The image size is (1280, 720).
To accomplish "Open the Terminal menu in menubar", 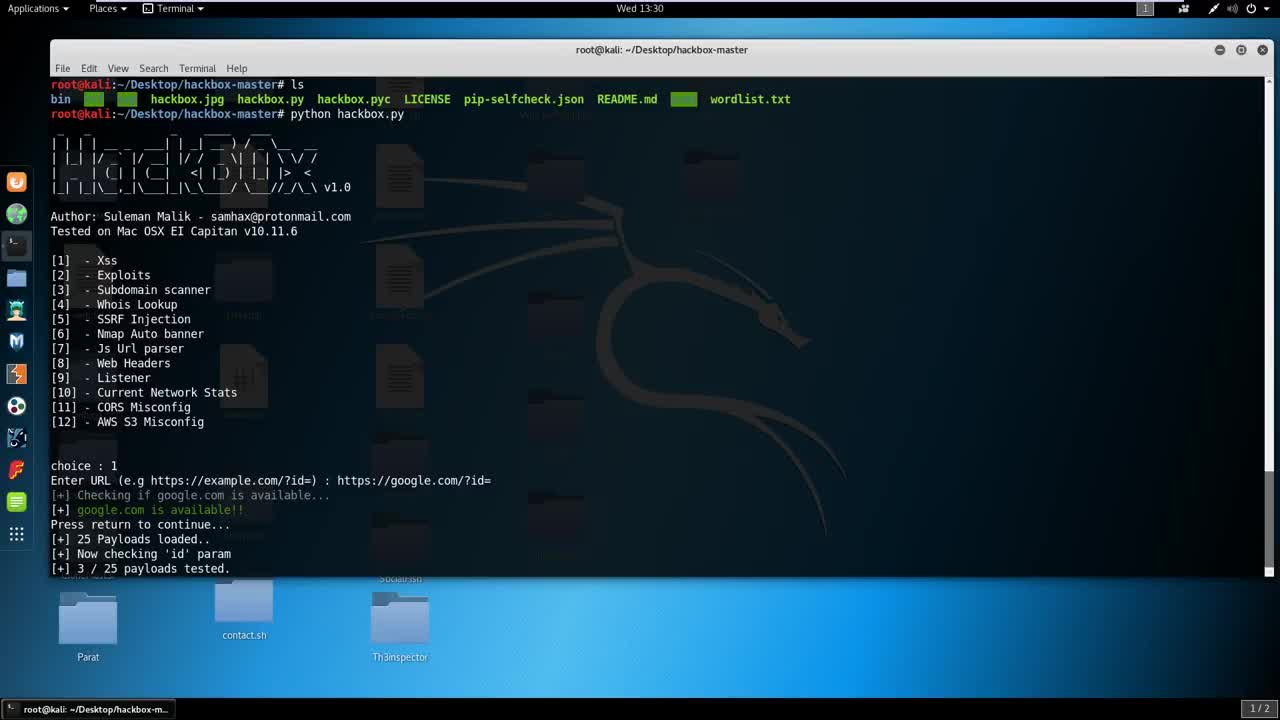I will click(197, 68).
